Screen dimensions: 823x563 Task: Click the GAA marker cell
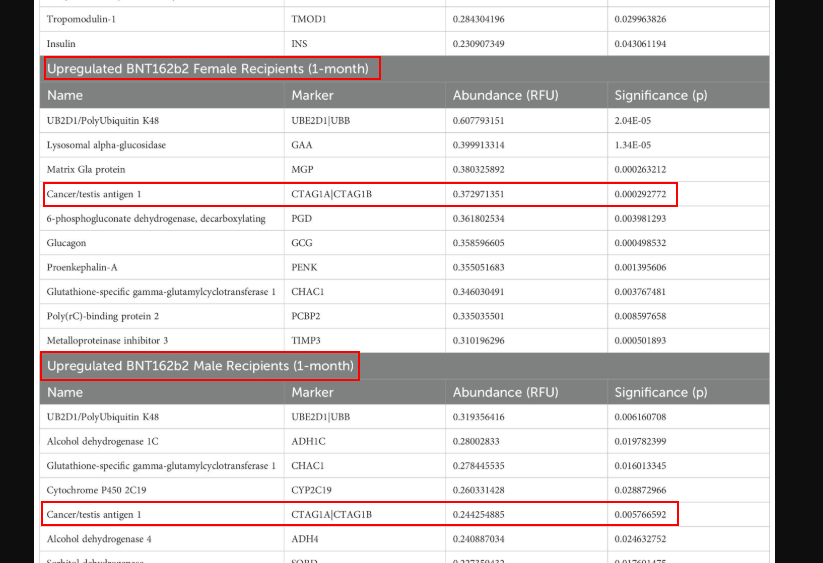click(x=301, y=145)
